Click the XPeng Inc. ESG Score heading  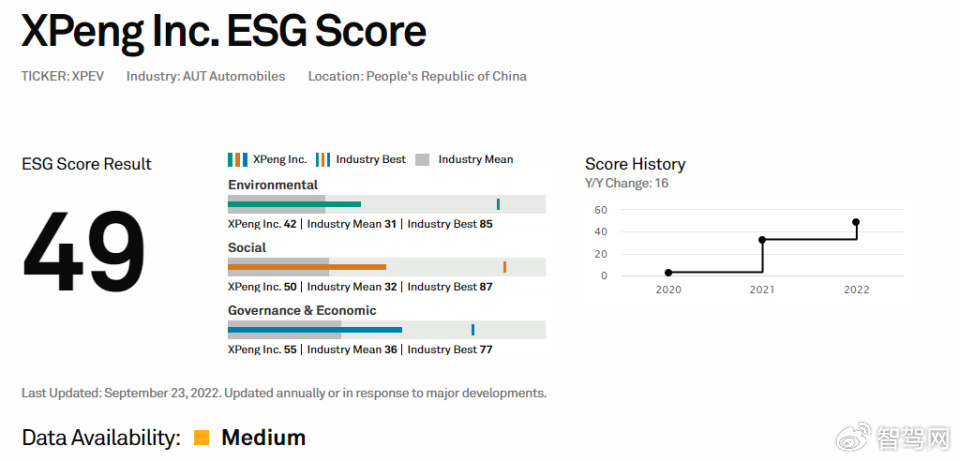coord(223,31)
